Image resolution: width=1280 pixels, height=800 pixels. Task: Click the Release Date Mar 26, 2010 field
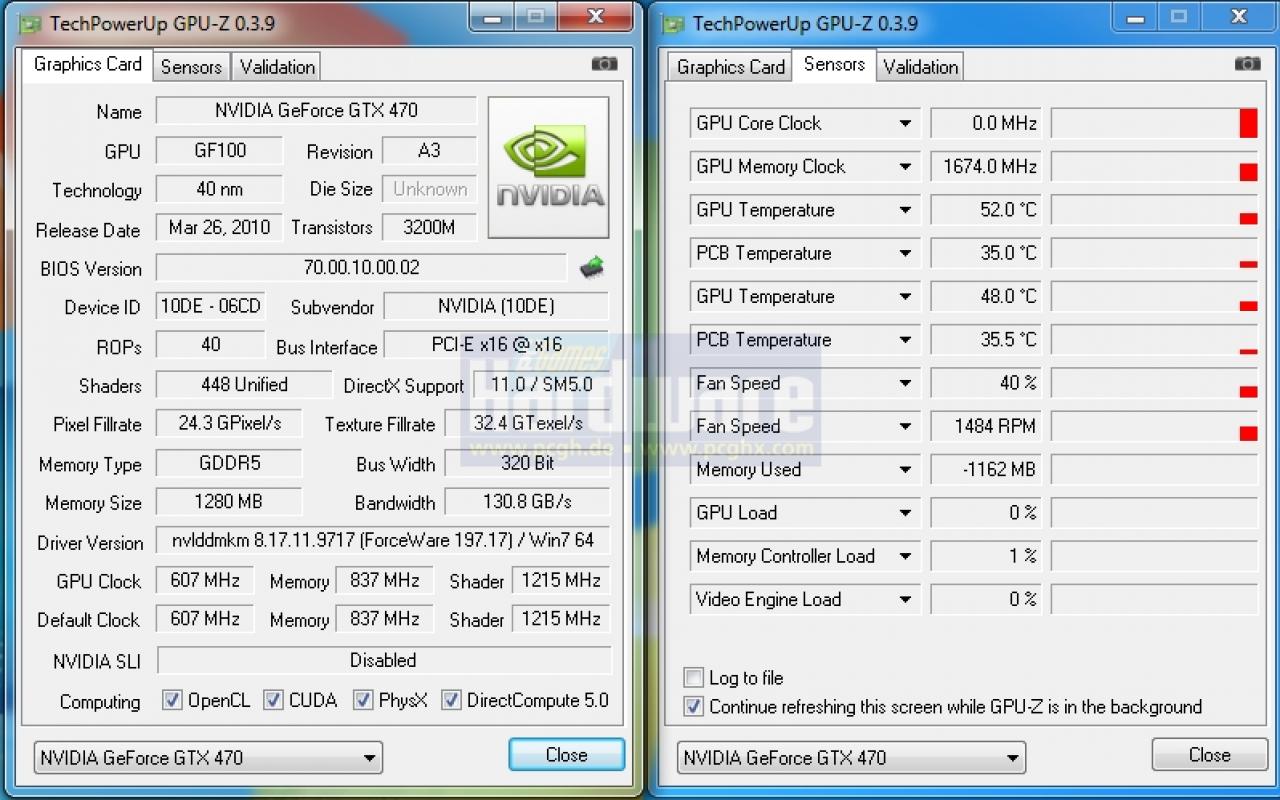[220, 227]
